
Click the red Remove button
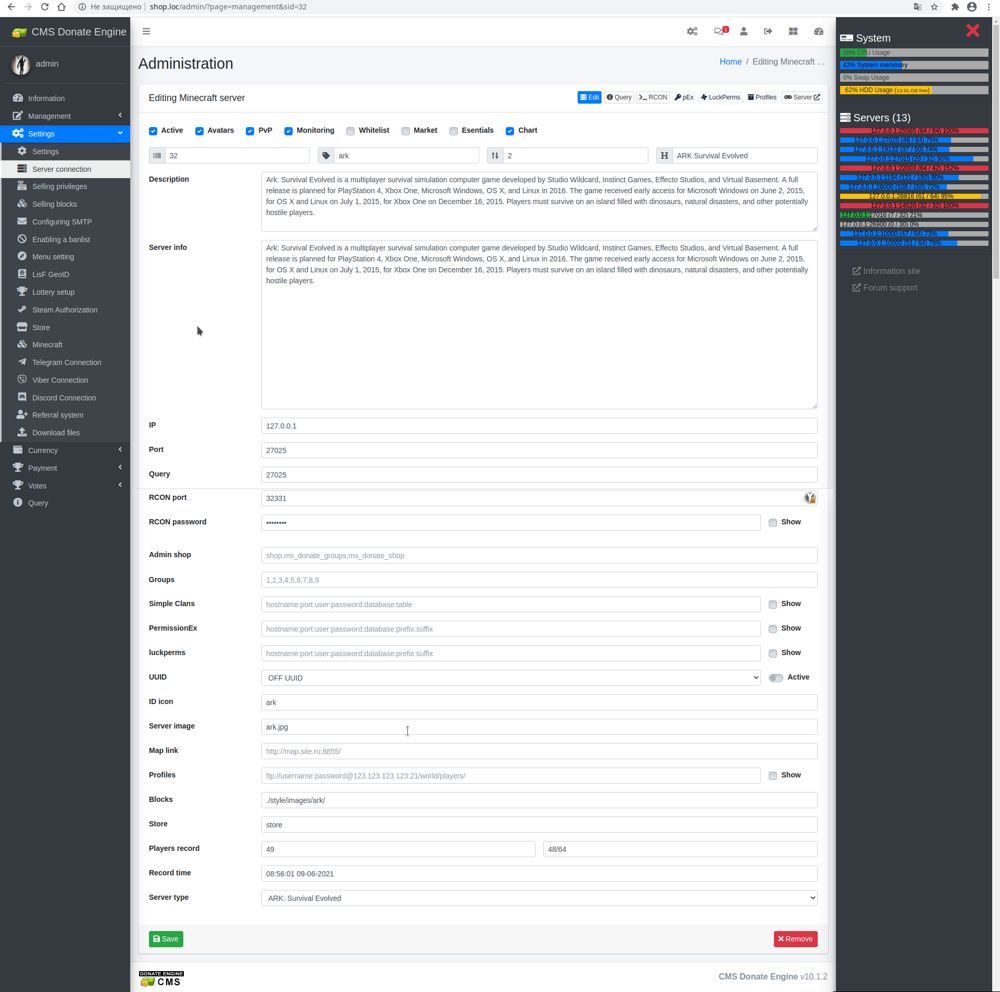795,939
